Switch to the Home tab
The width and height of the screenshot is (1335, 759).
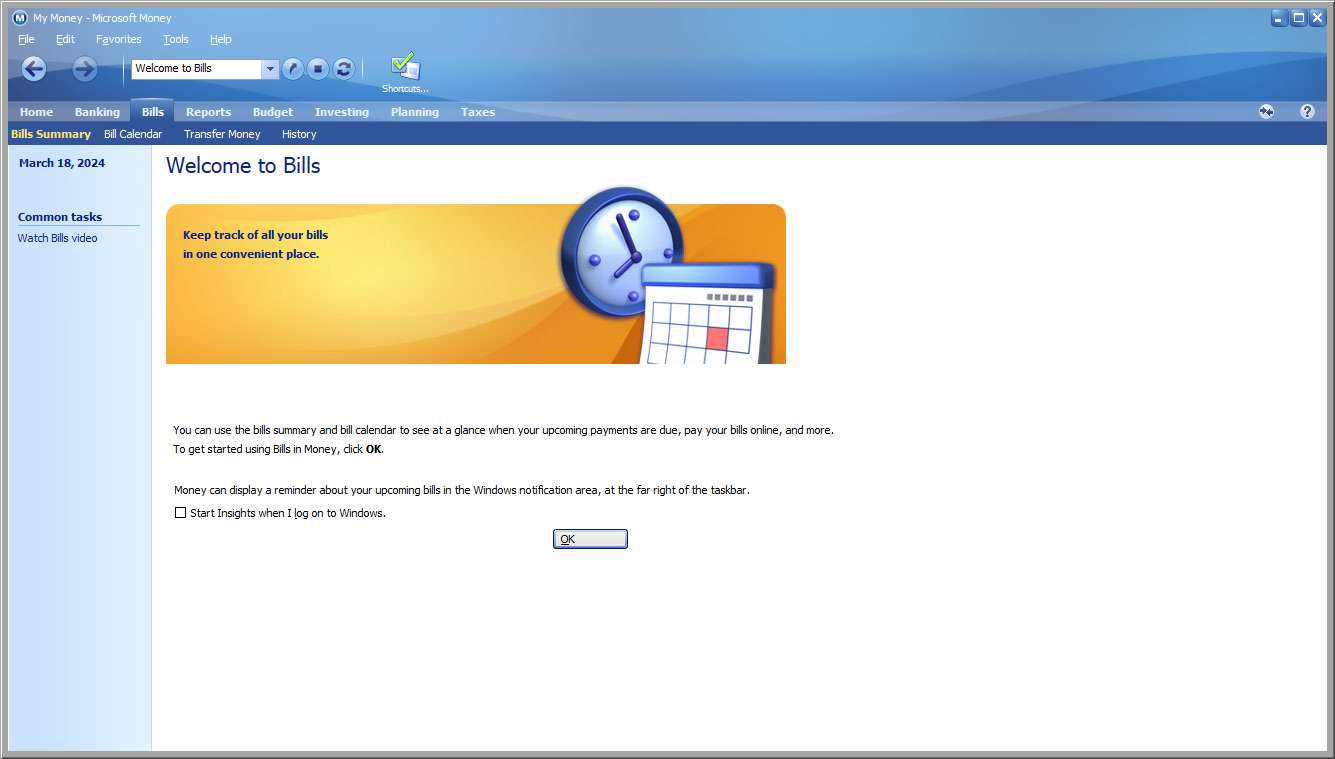(x=36, y=112)
